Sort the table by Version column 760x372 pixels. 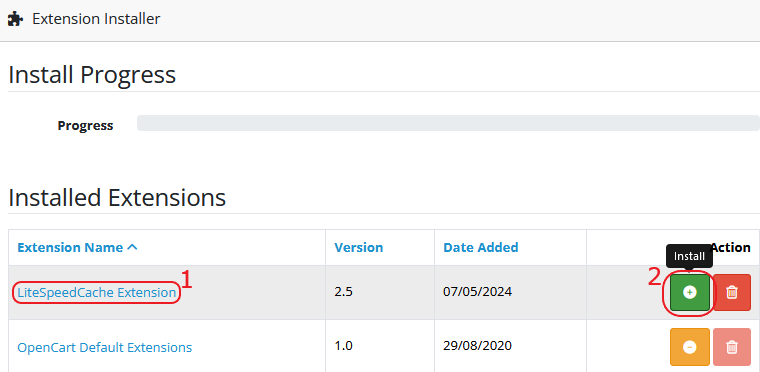(x=359, y=247)
